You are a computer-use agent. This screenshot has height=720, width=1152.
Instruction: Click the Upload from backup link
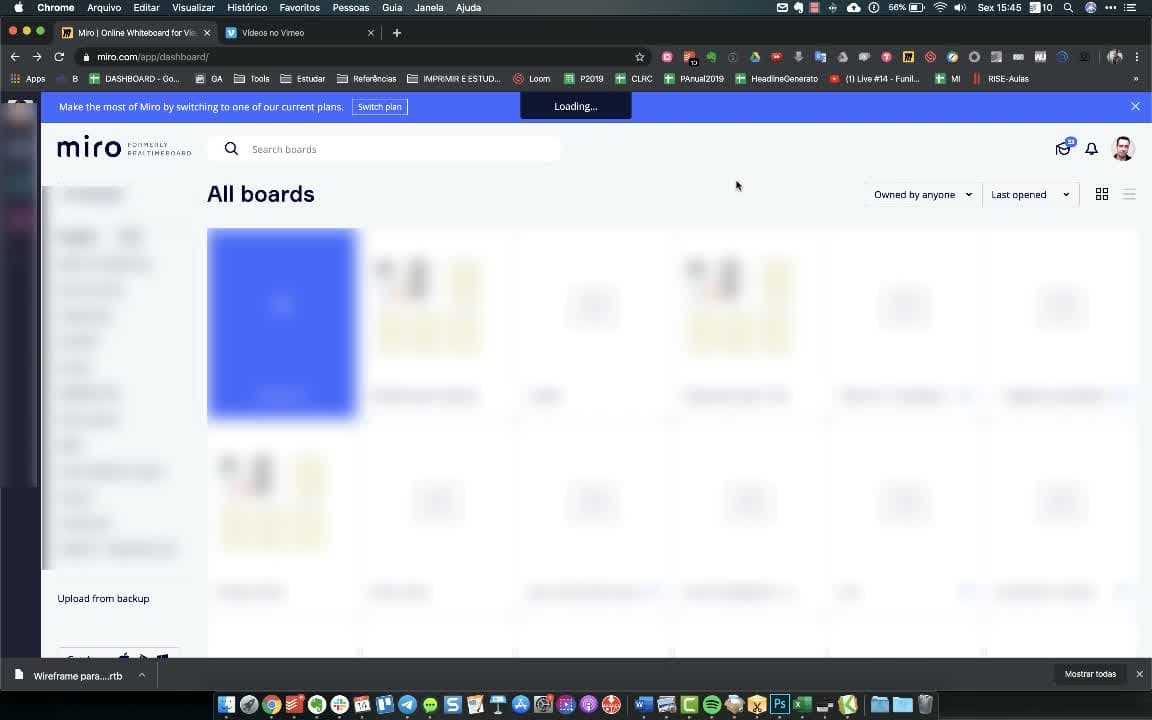click(104, 599)
